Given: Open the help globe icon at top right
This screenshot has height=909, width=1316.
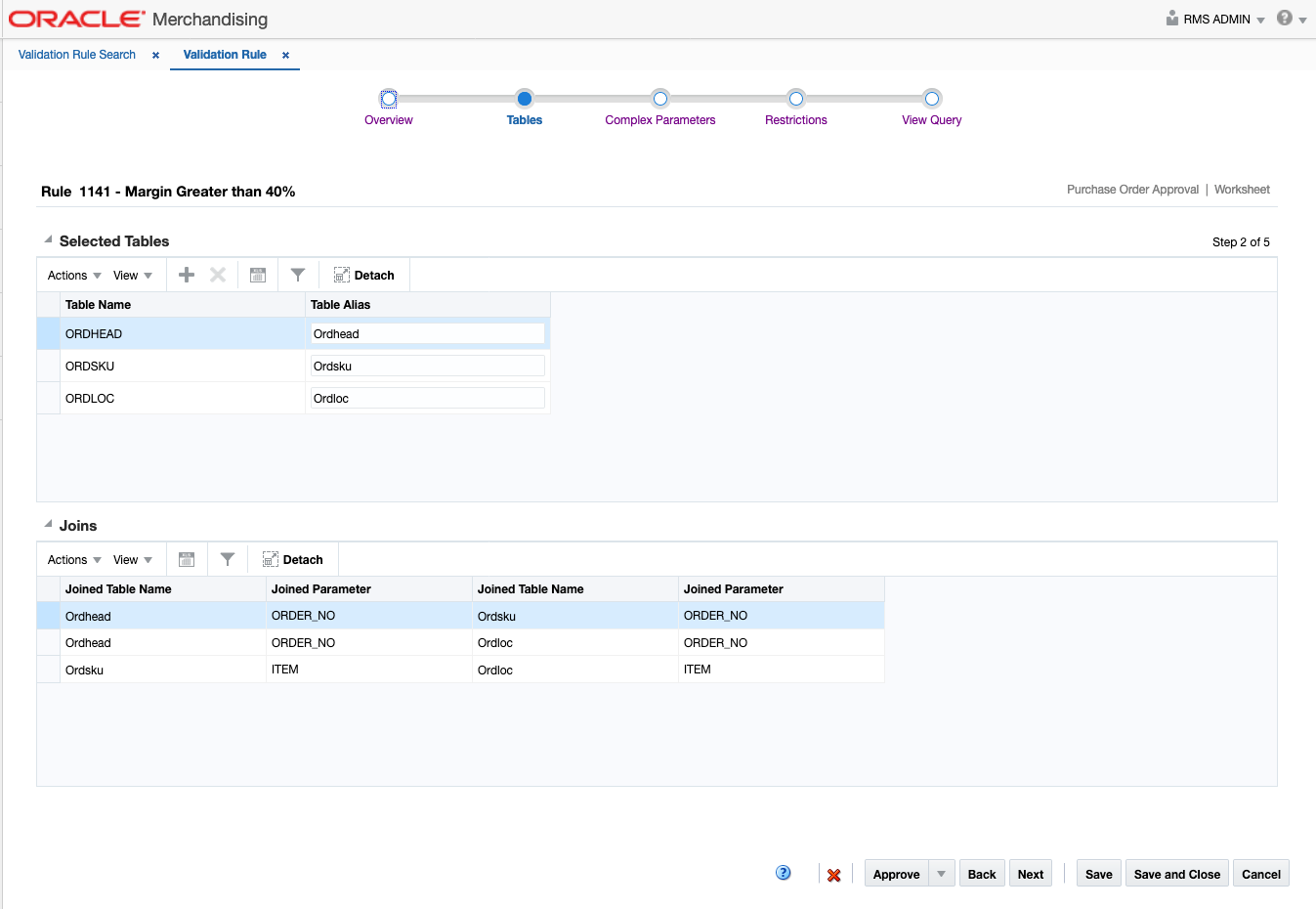Looking at the screenshot, I should click(x=1284, y=18).
